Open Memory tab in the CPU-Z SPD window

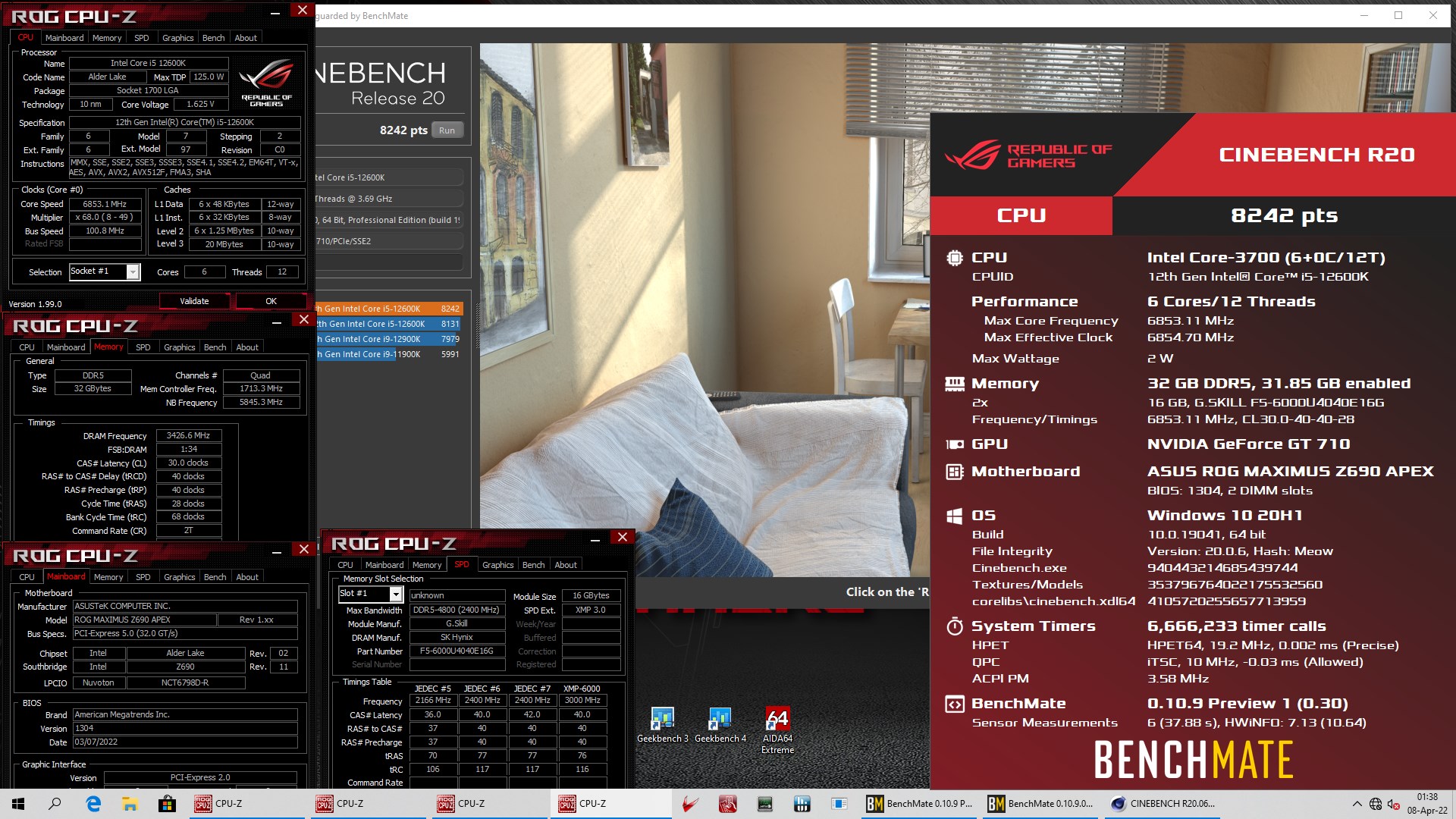click(427, 565)
